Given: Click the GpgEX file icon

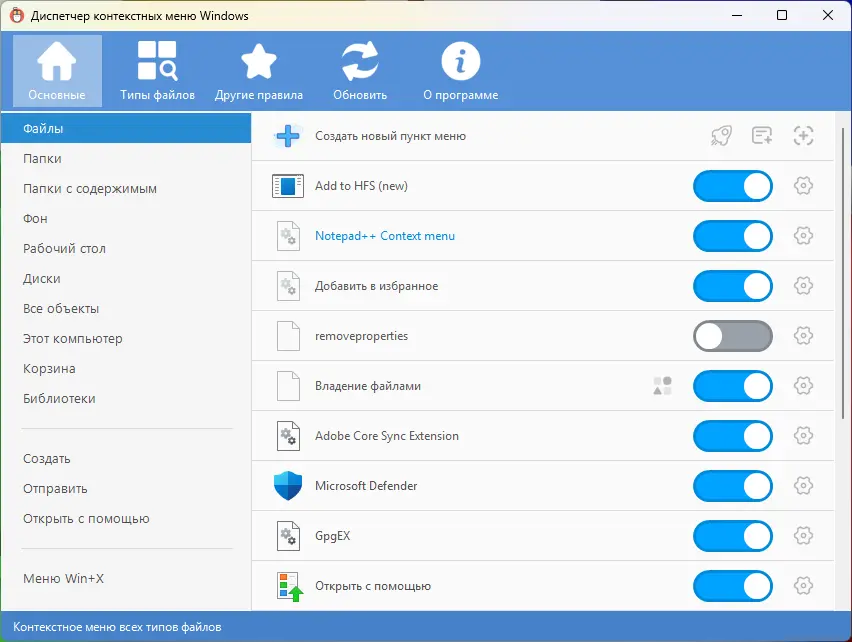Looking at the screenshot, I should click(288, 536).
